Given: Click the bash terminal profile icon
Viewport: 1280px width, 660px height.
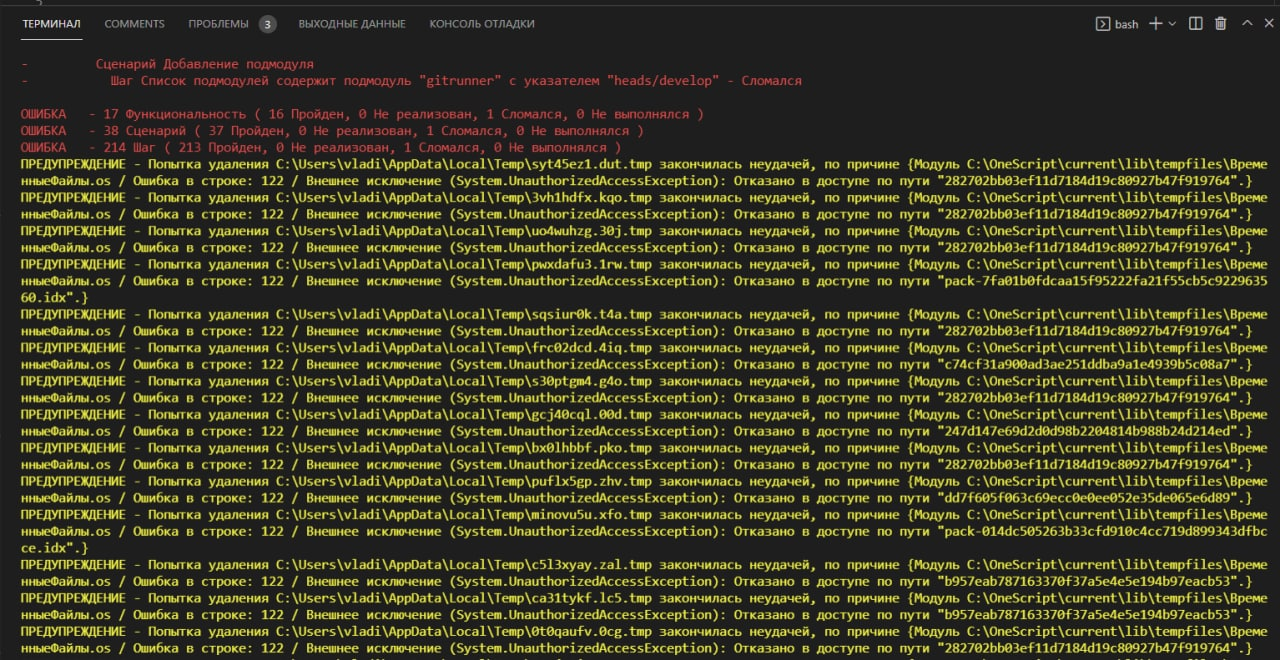Looking at the screenshot, I should tap(1103, 24).
